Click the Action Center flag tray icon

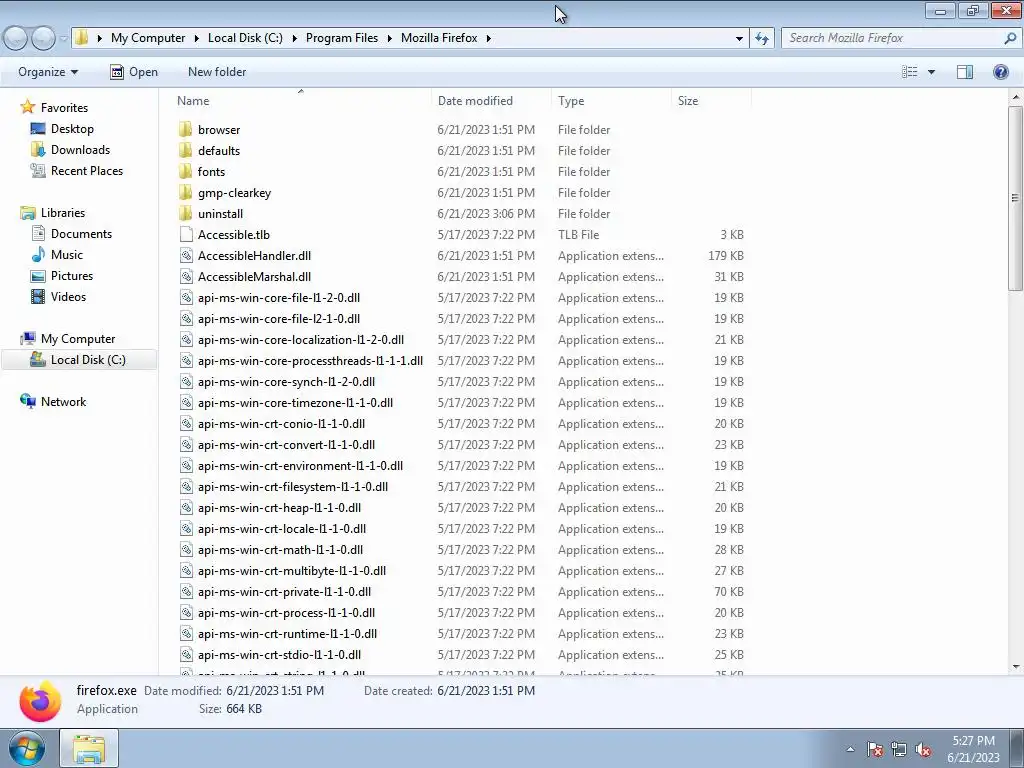(x=875, y=749)
